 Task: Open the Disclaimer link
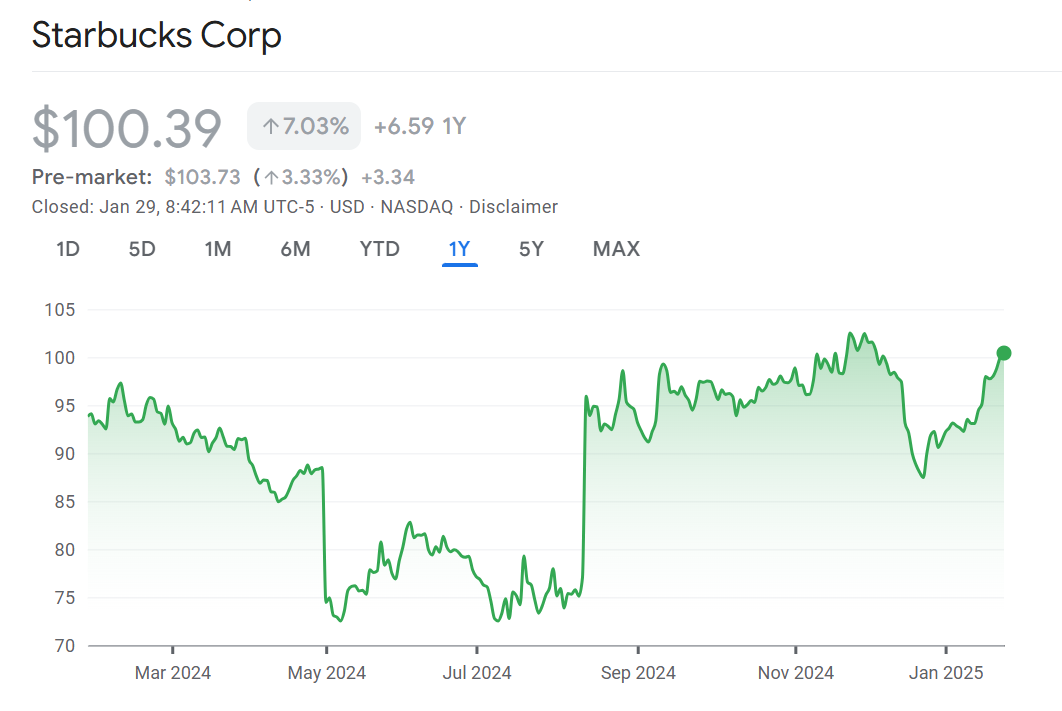(513, 207)
